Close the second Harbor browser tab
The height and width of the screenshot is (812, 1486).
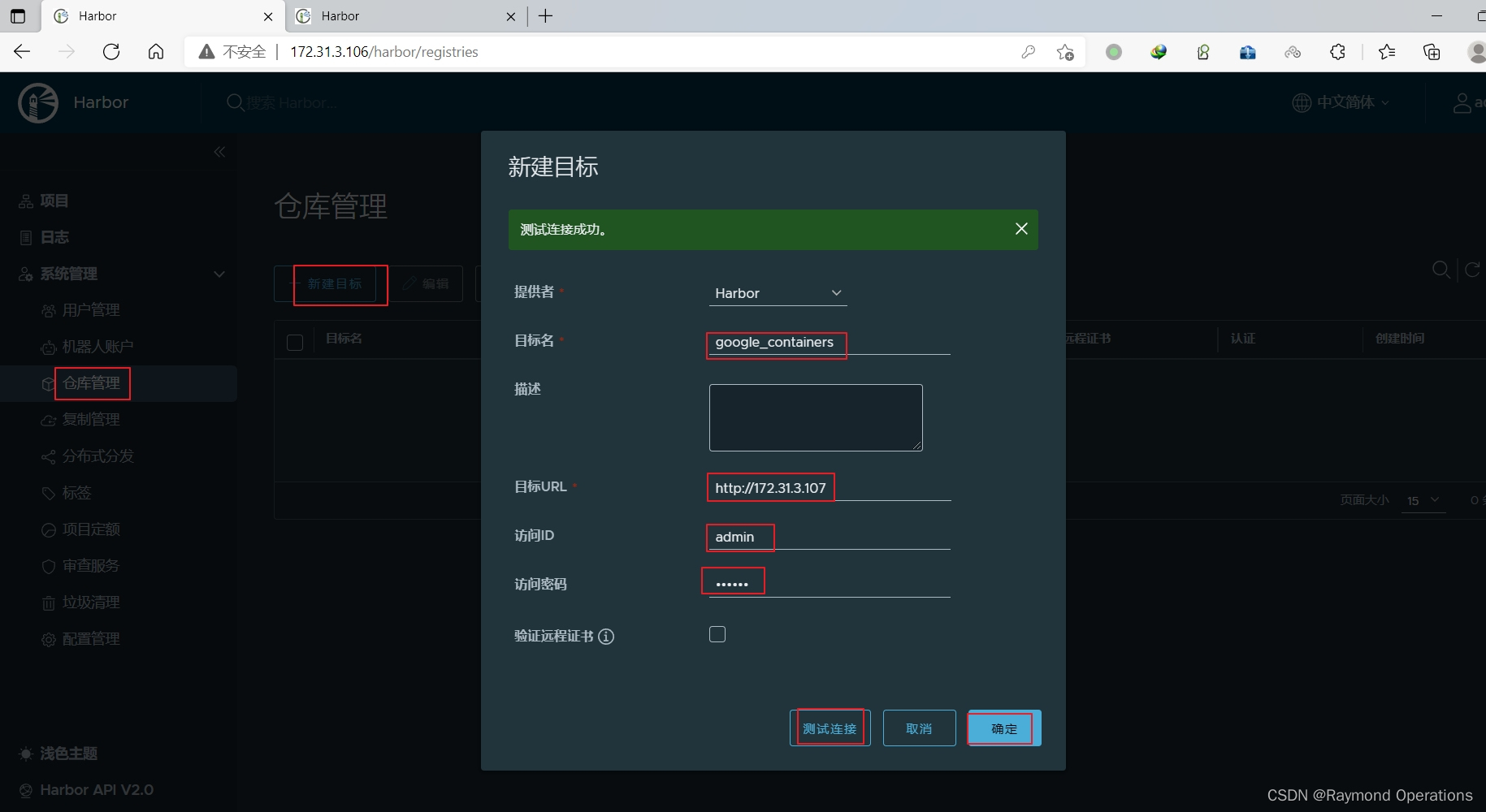[510, 16]
